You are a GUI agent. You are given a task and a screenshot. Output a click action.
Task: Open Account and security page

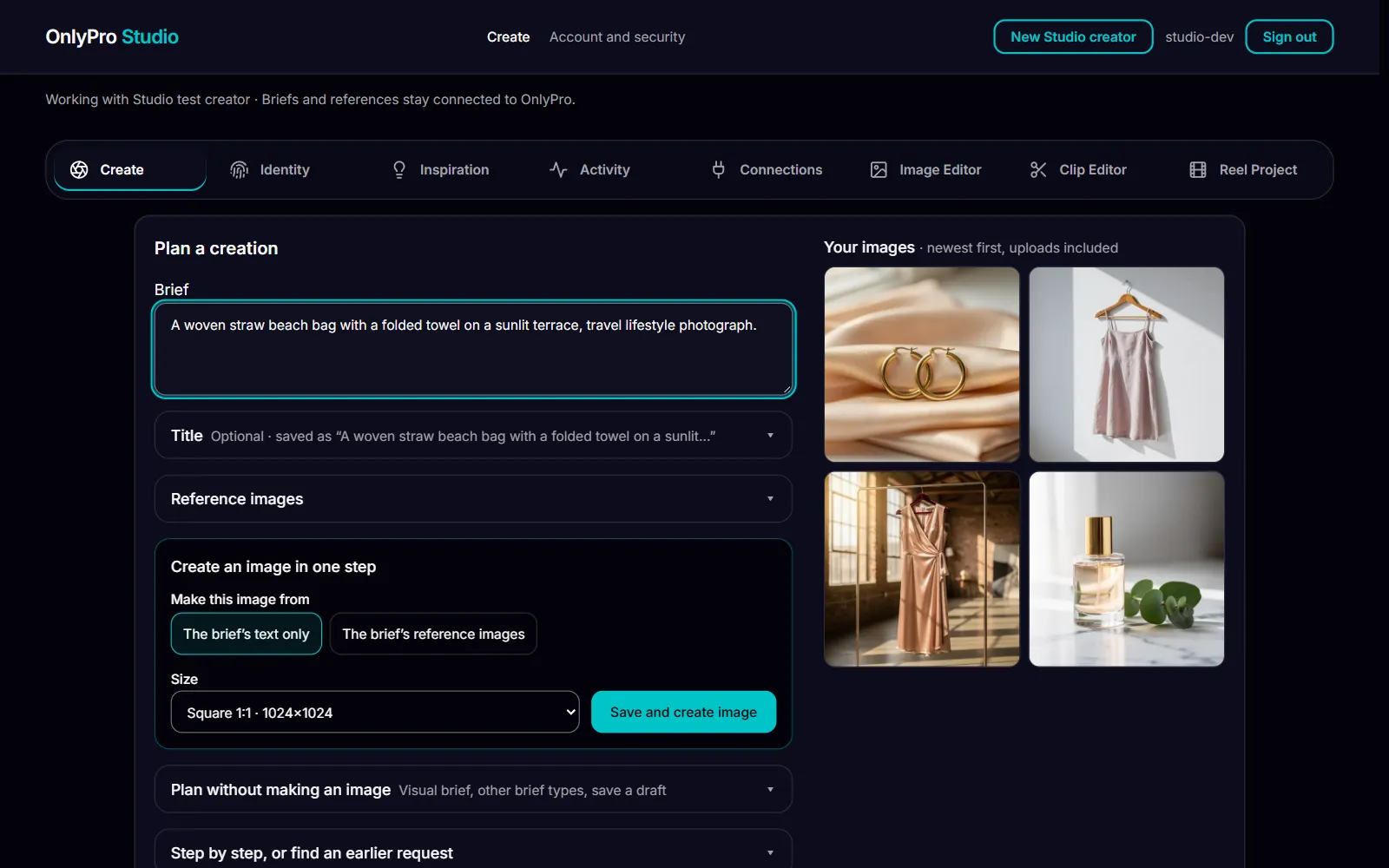[x=617, y=37]
